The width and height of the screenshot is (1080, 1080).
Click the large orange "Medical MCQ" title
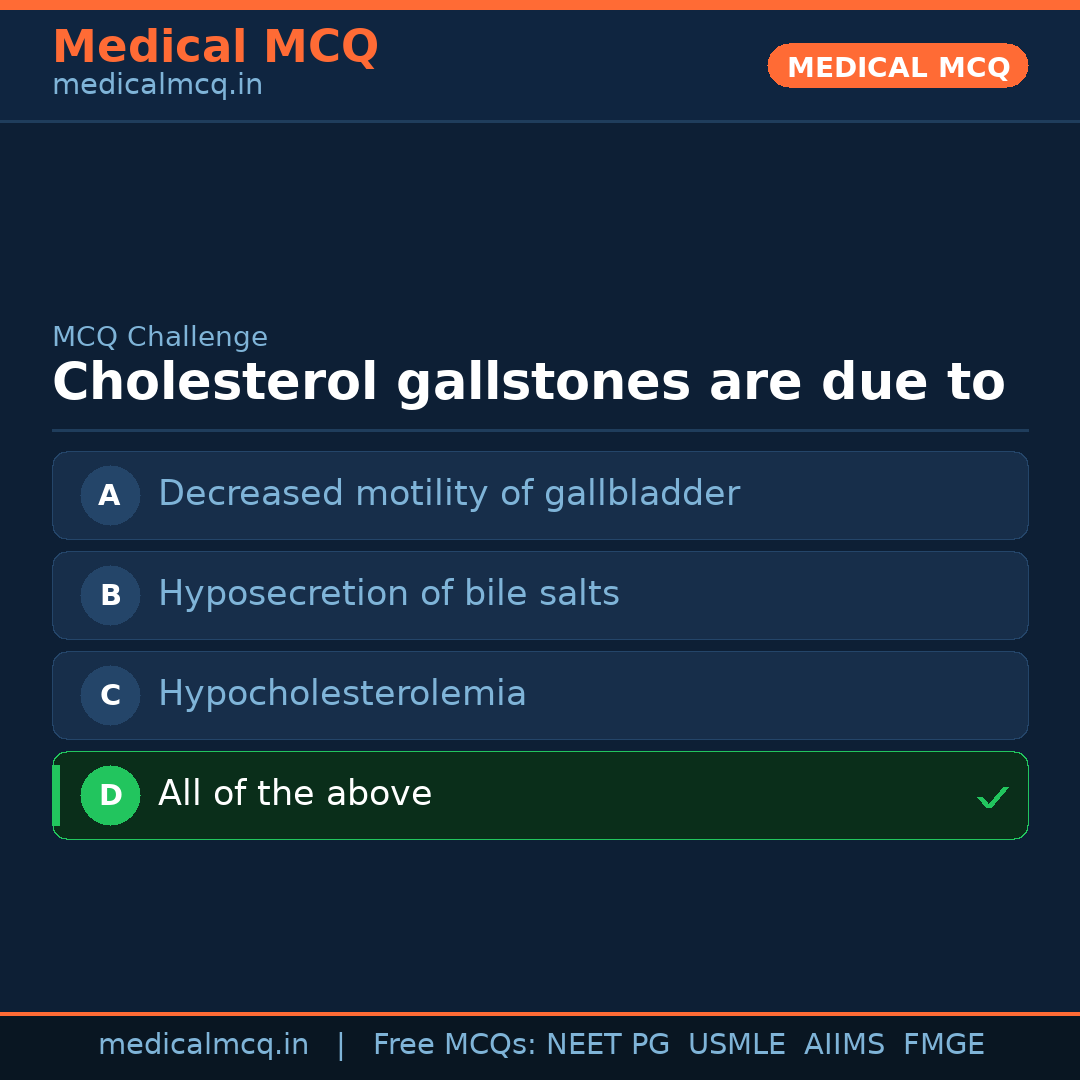(x=215, y=47)
